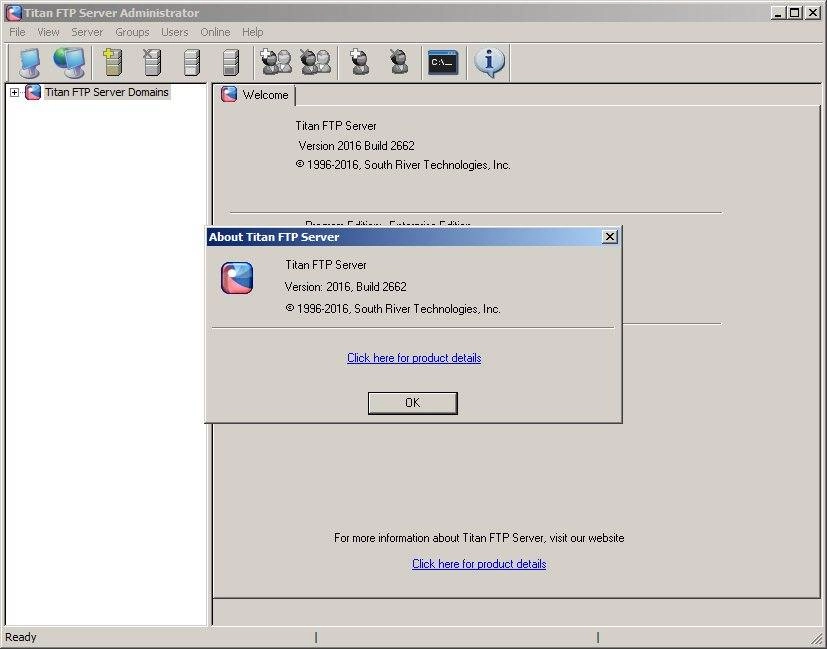Click 'Version: 2016, Build 2662' in About dialog
Image resolution: width=827 pixels, height=649 pixels.
[x=345, y=287]
